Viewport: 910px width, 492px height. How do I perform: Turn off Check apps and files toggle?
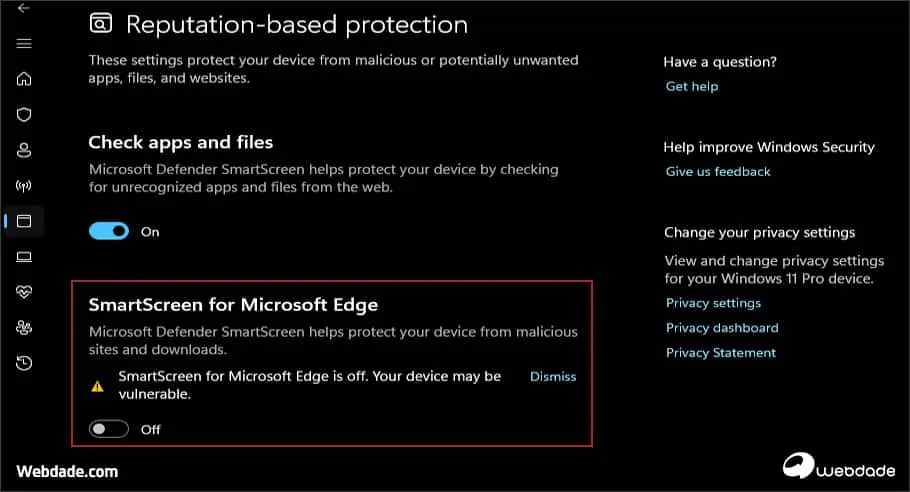point(109,231)
